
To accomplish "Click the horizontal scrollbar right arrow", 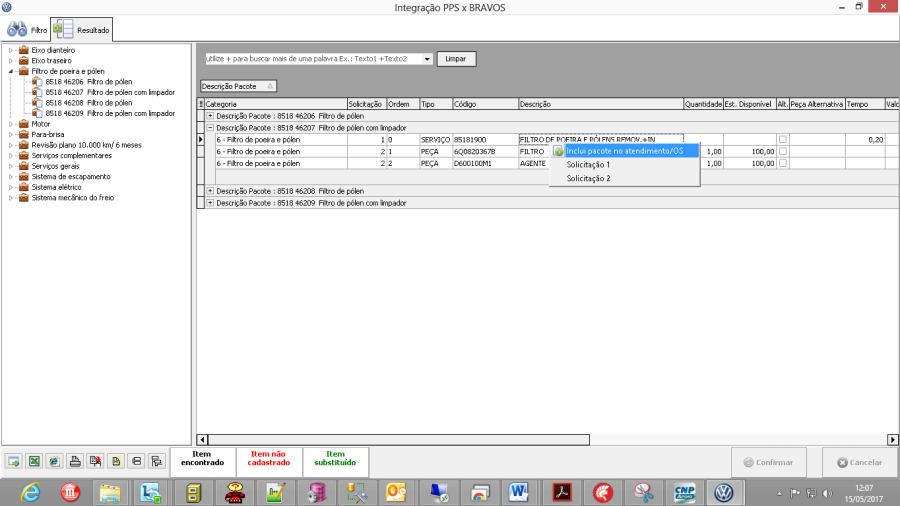I will pyautogui.click(x=893, y=439).
